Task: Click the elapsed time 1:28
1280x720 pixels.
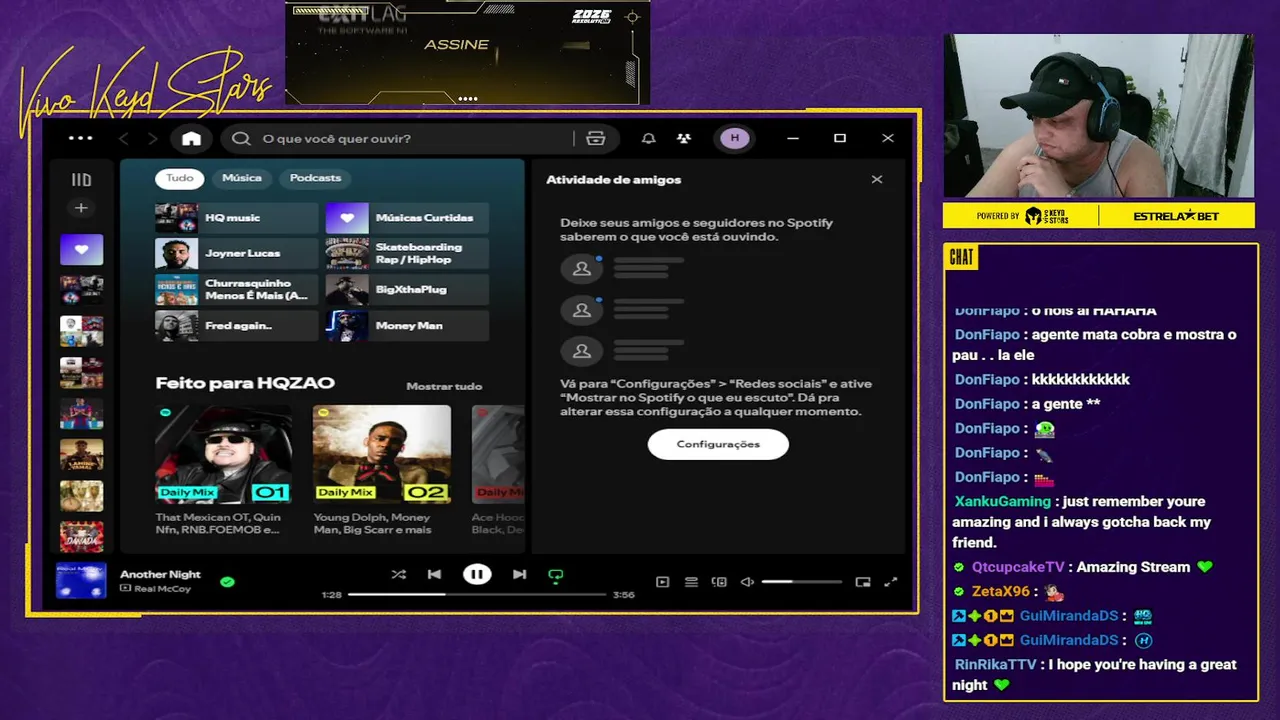Action: coord(332,595)
